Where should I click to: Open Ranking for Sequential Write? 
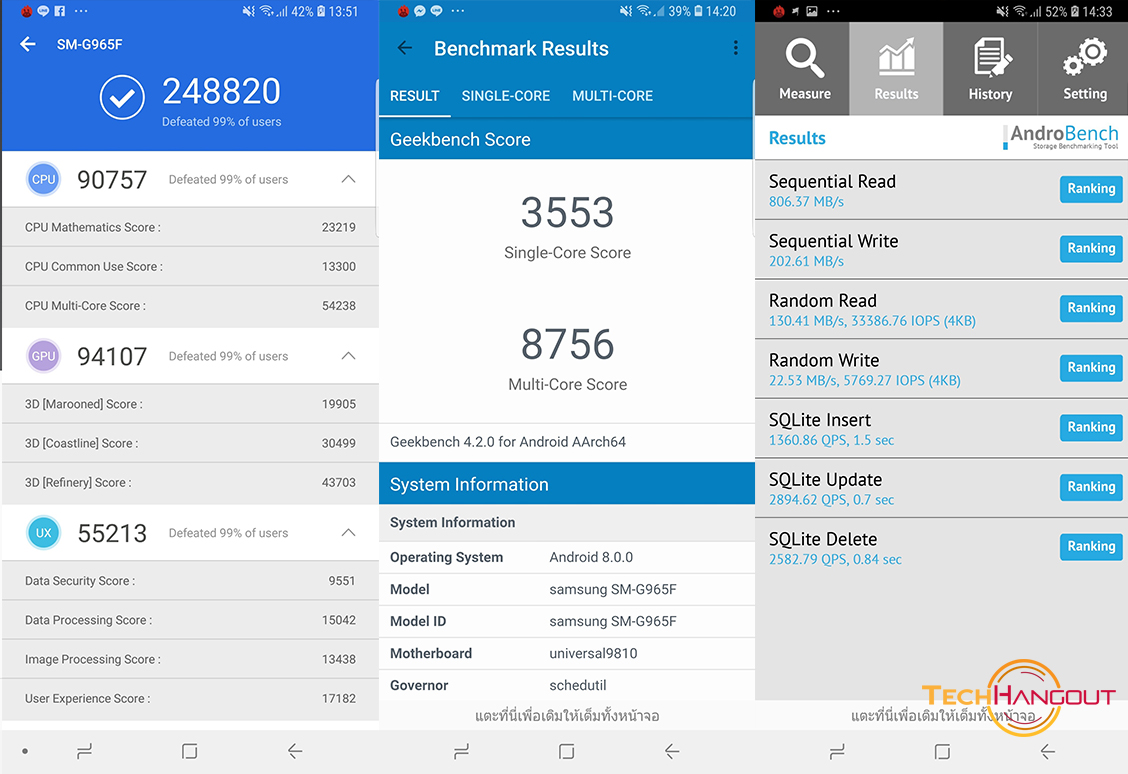(x=1091, y=249)
